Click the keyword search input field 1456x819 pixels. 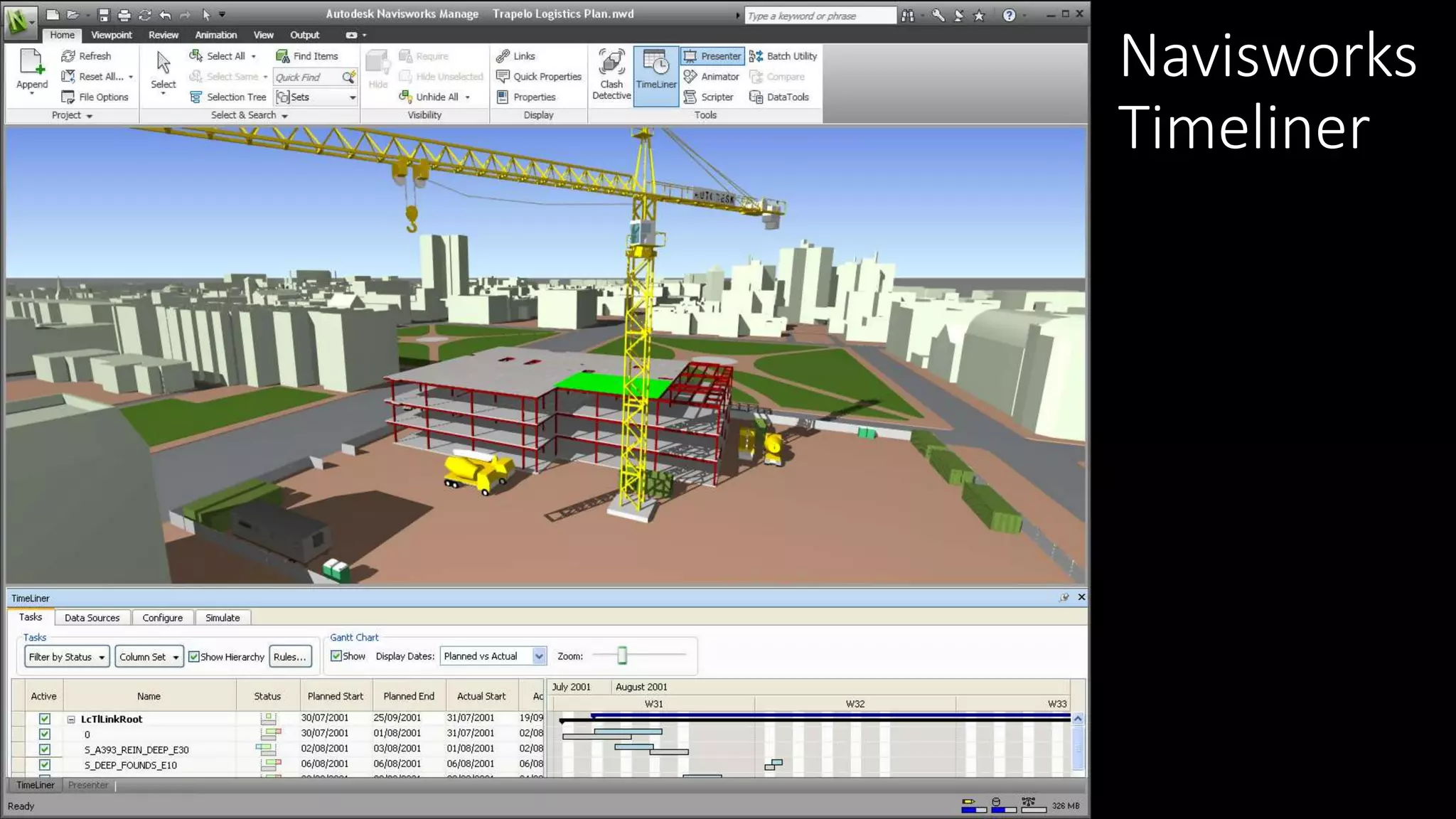coord(820,16)
